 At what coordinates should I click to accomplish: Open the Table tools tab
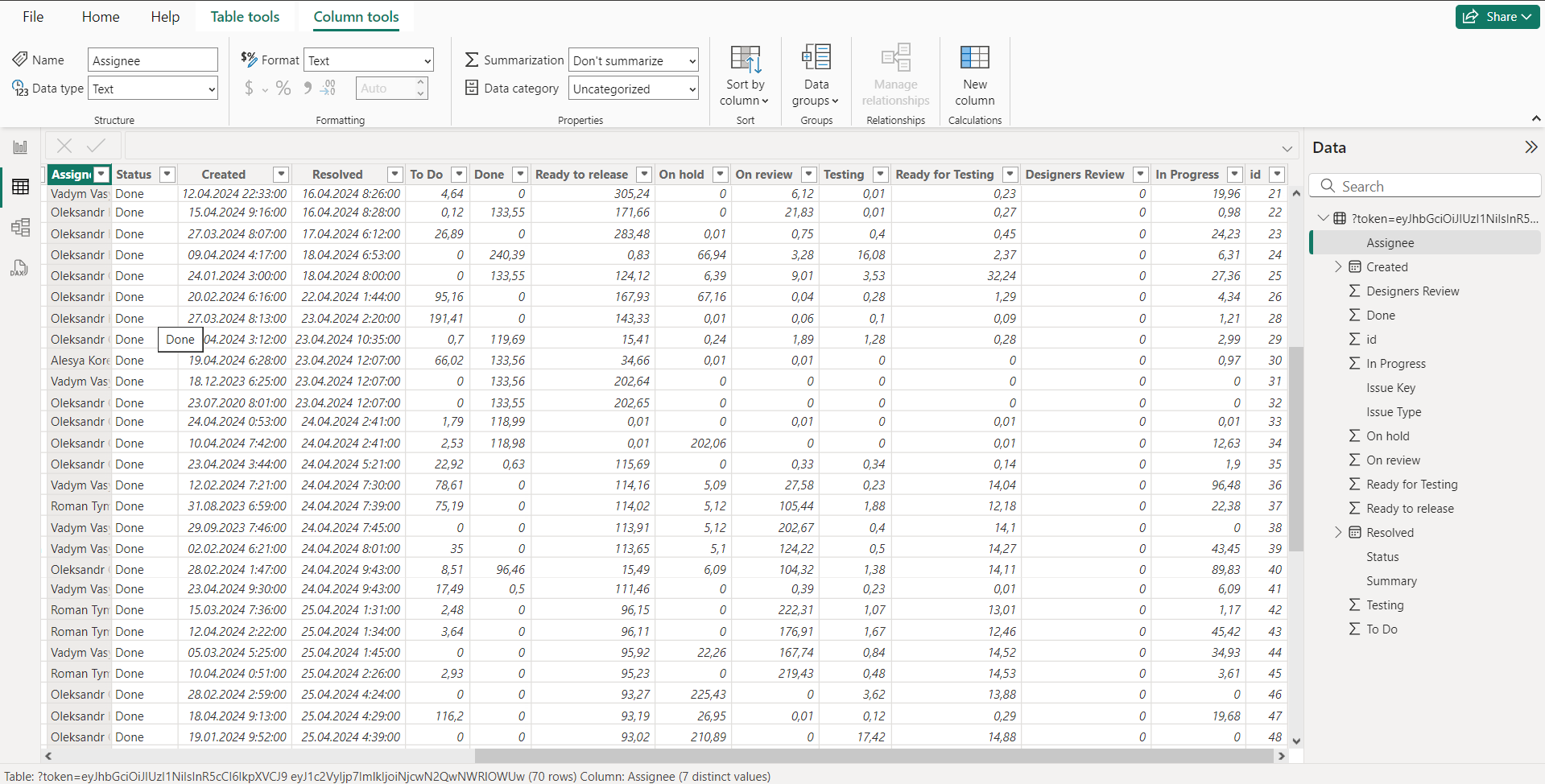245,17
